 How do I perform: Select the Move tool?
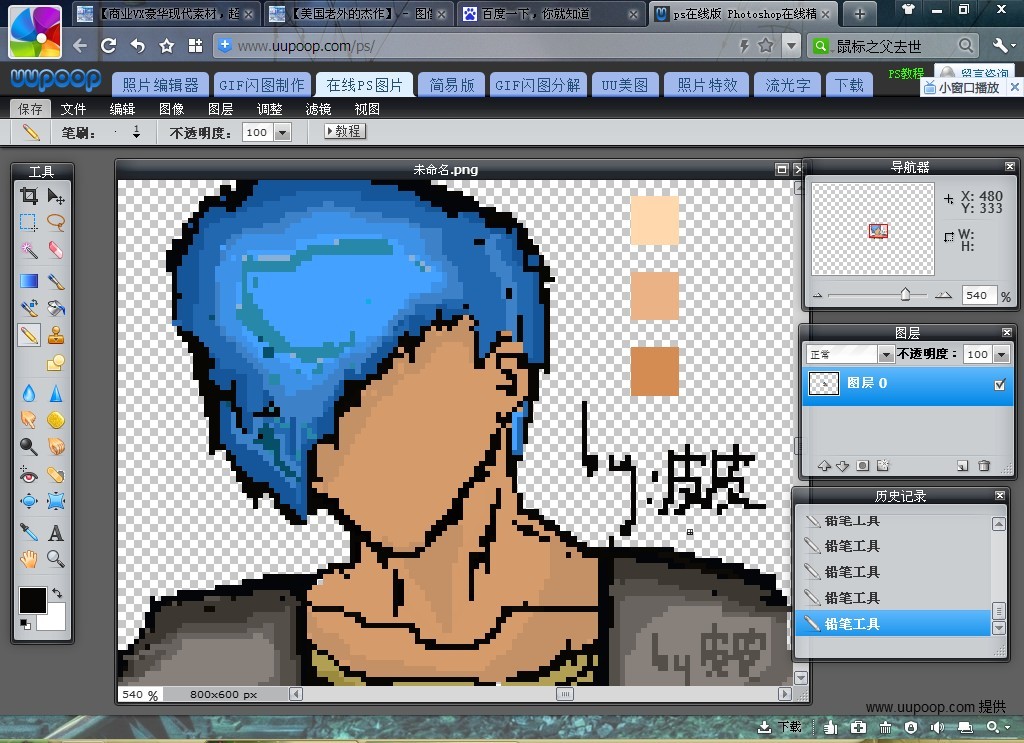56,196
